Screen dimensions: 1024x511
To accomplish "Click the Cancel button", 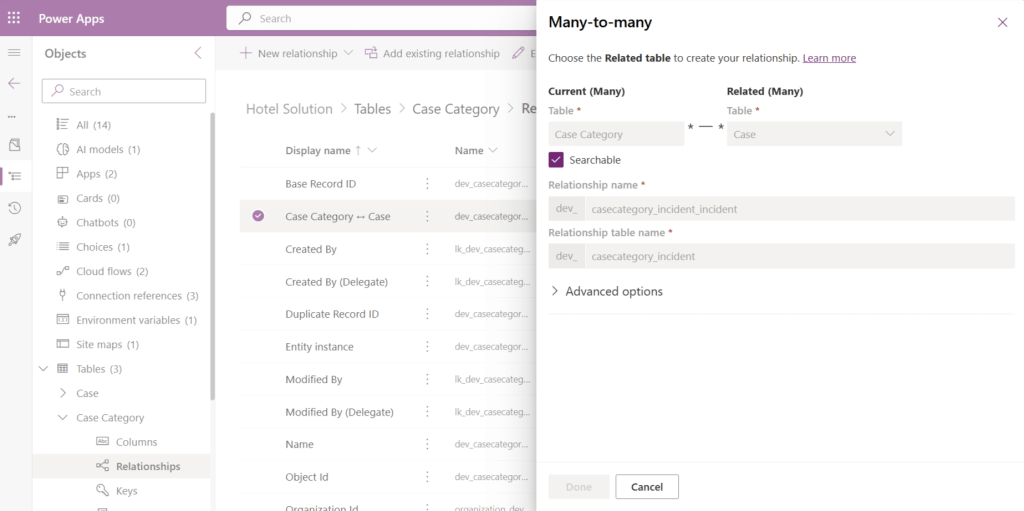I will coord(647,487).
